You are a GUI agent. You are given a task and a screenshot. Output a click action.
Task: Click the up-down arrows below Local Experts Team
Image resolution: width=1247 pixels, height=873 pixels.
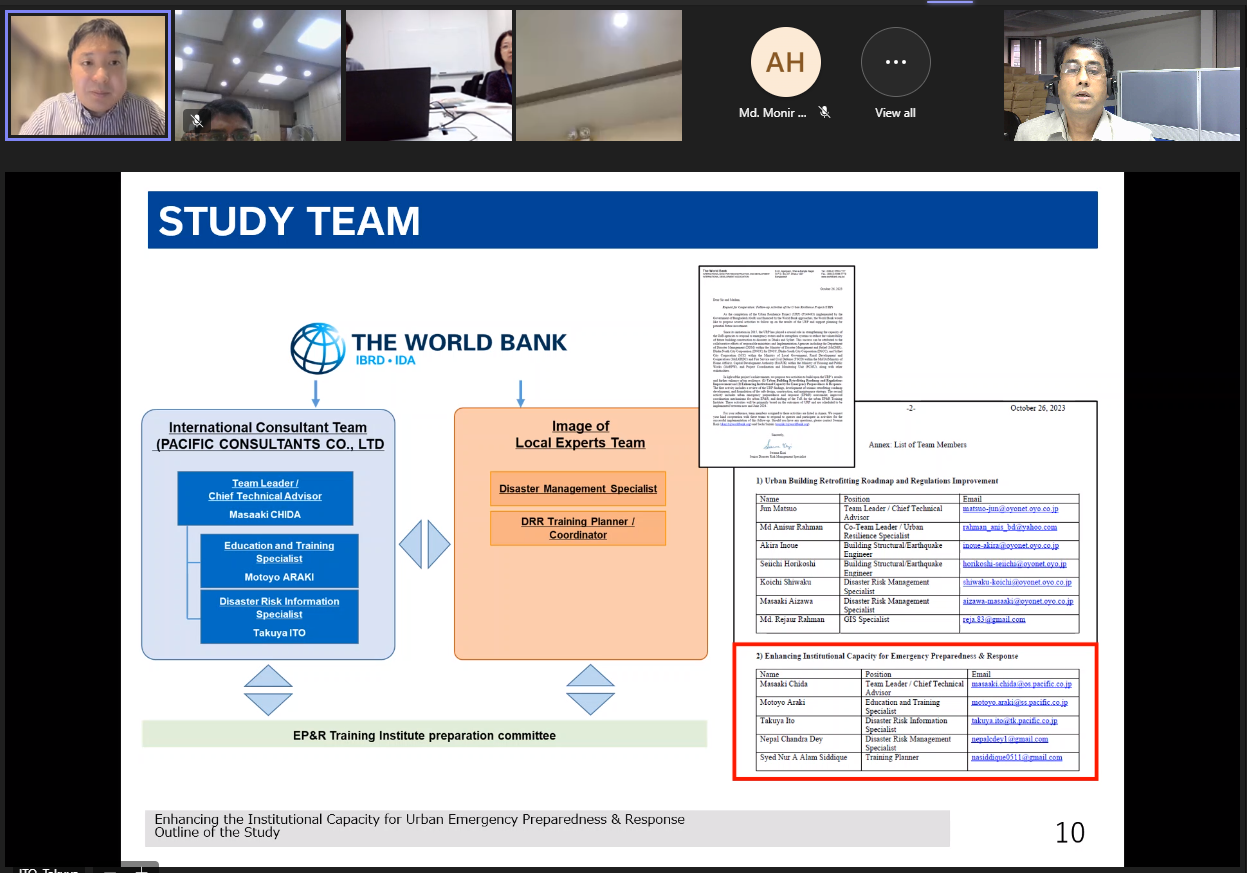pos(589,691)
